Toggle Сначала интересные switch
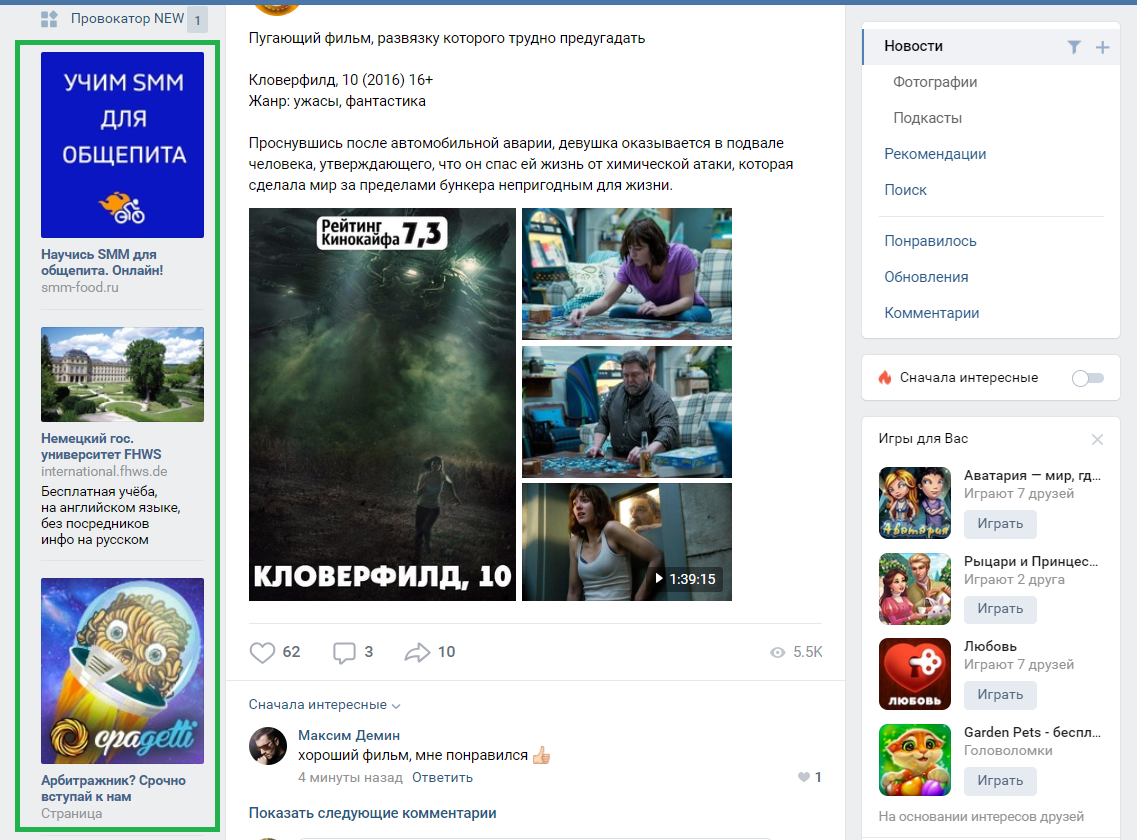Viewport: 1137px width, 840px height. [x=1088, y=378]
